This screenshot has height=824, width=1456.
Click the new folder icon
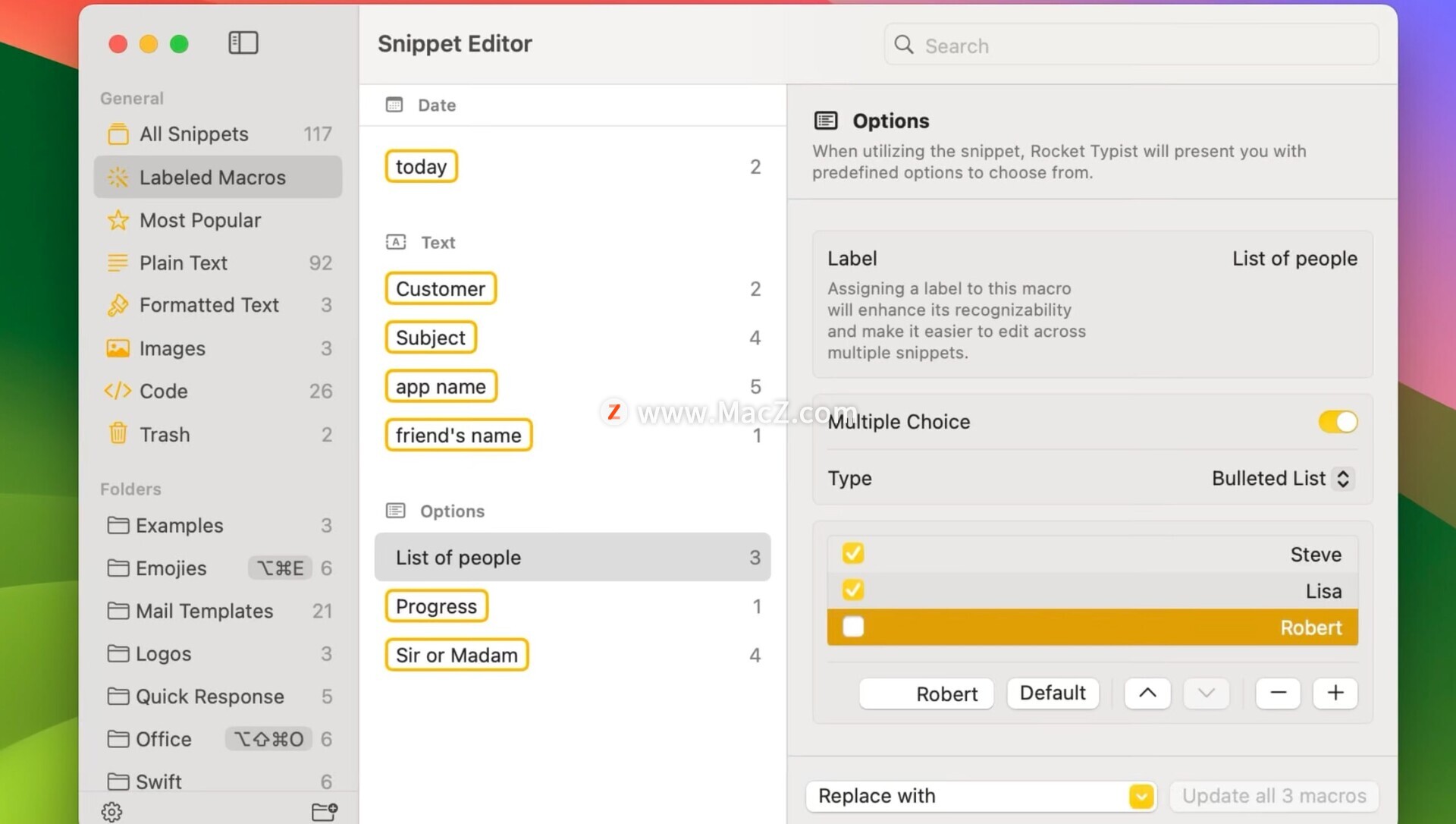(325, 811)
